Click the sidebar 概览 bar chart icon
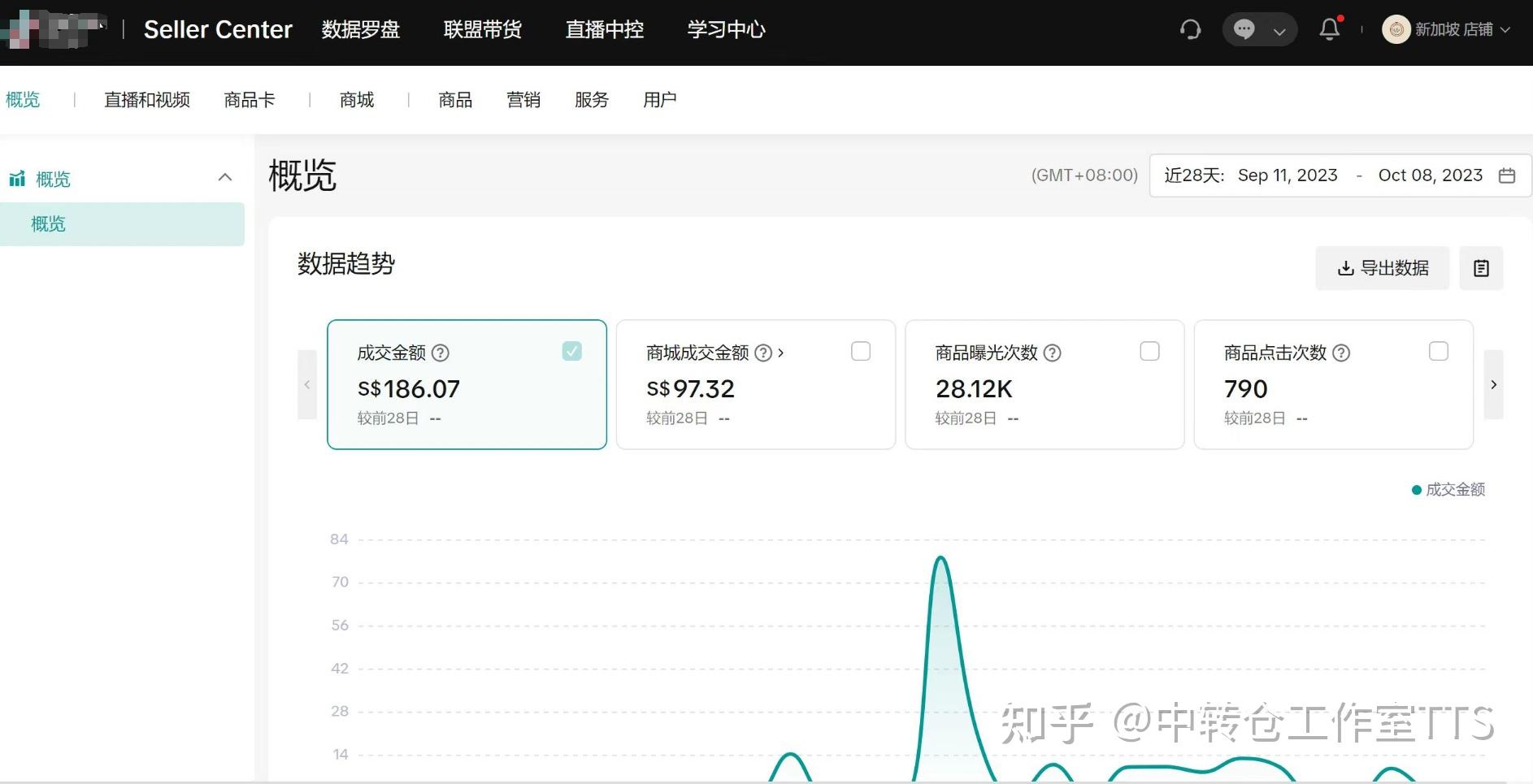The width and height of the screenshot is (1533, 784). point(17,179)
